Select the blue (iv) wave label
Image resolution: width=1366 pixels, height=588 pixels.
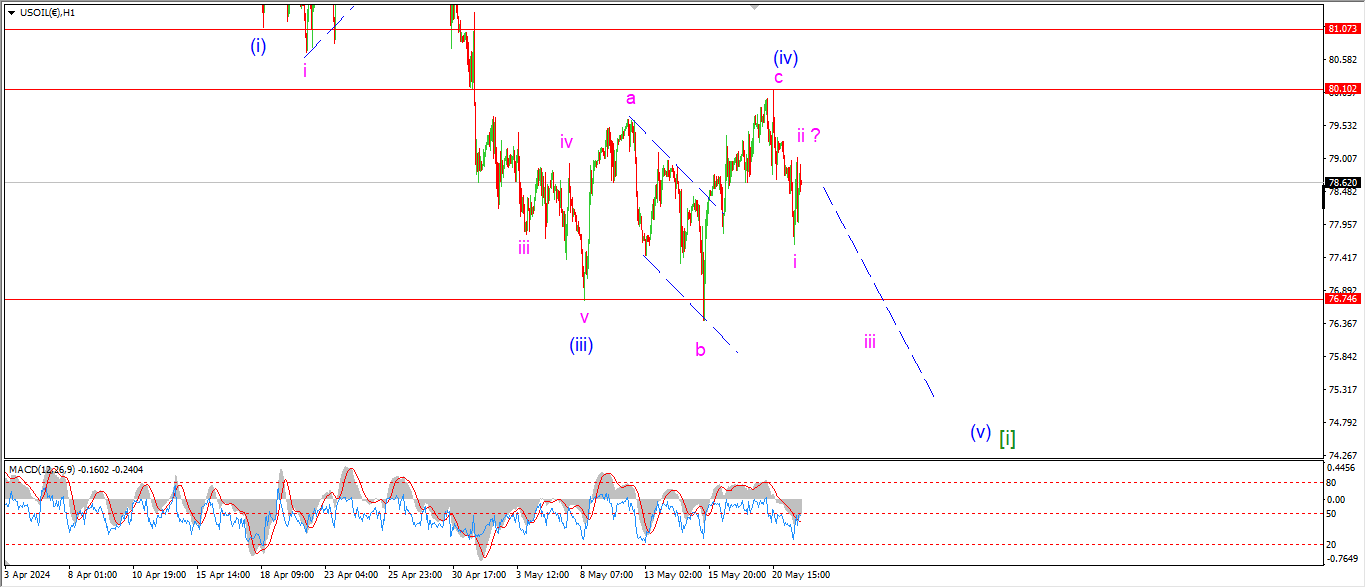pyautogui.click(x=784, y=57)
